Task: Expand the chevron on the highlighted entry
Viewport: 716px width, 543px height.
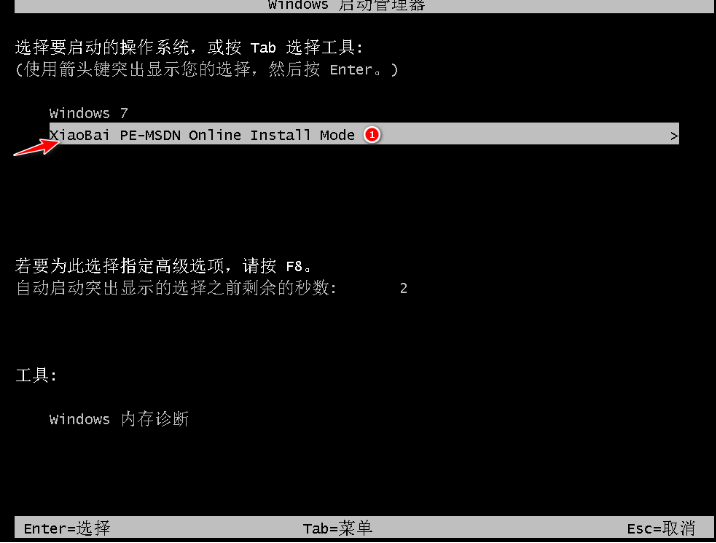Action: coord(674,136)
